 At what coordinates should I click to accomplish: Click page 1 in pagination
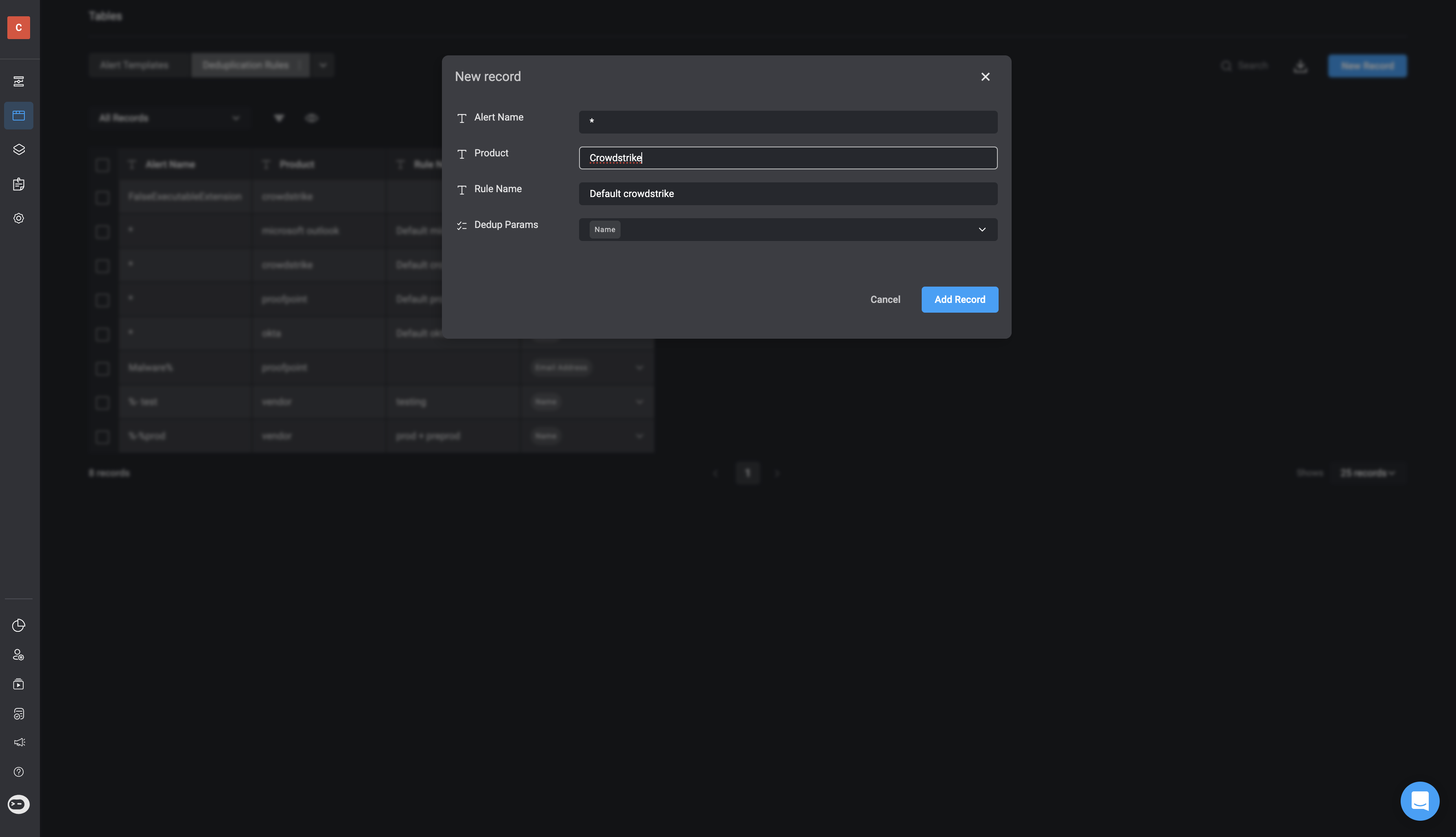748,473
